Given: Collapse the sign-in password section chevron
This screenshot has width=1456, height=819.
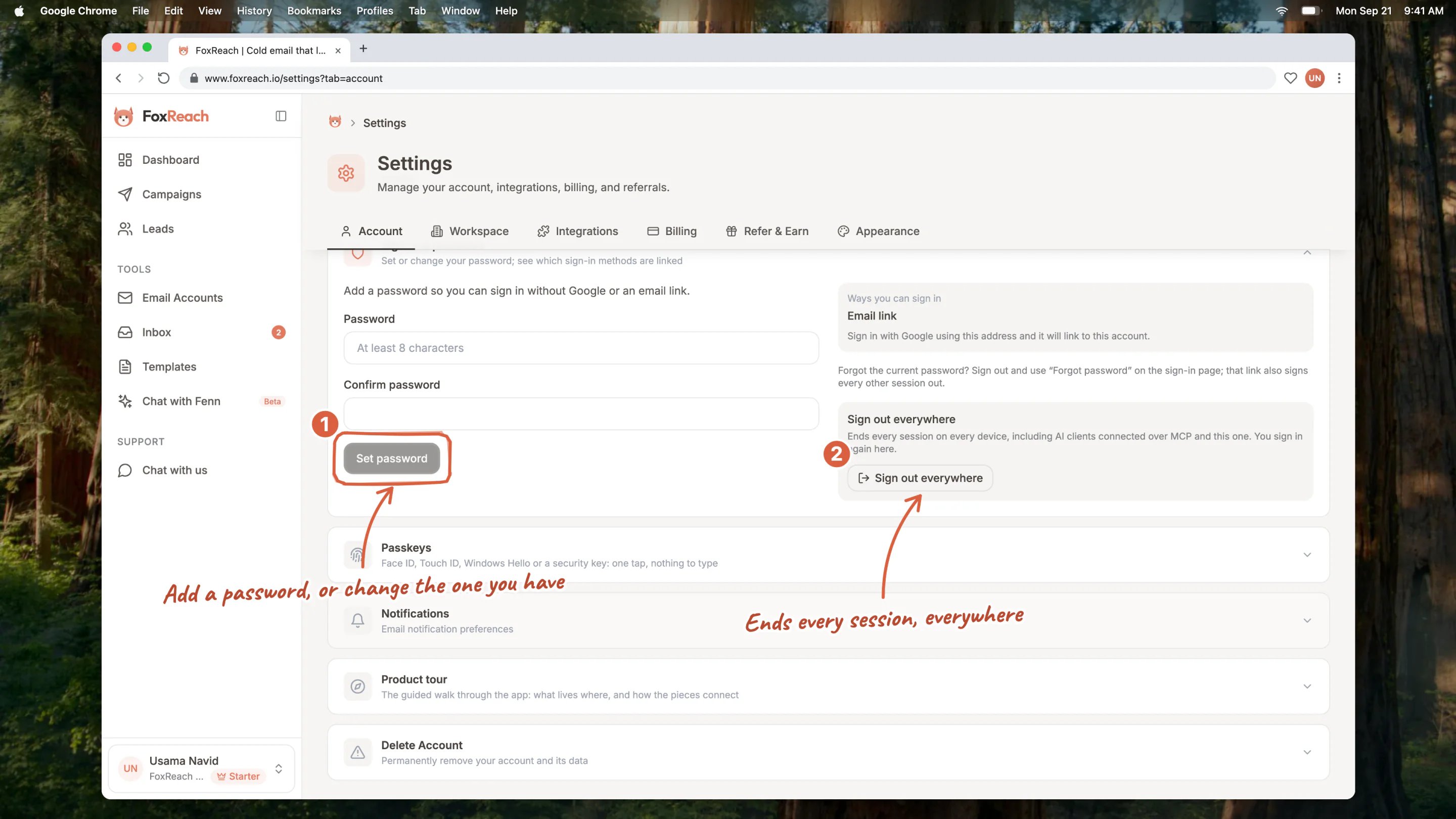Looking at the screenshot, I should click(x=1307, y=252).
